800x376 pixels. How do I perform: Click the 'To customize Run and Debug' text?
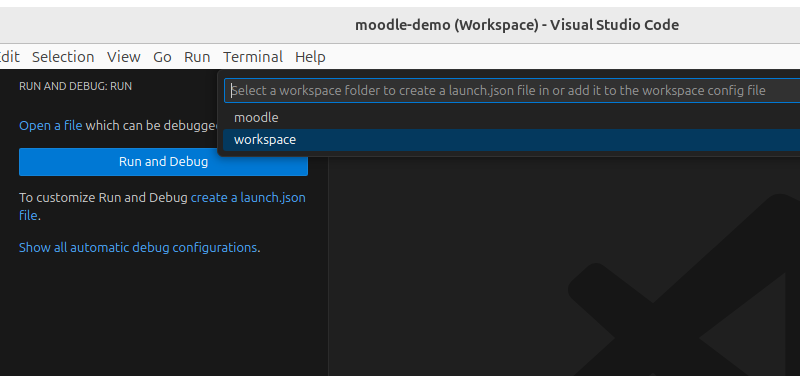[x=103, y=198]
